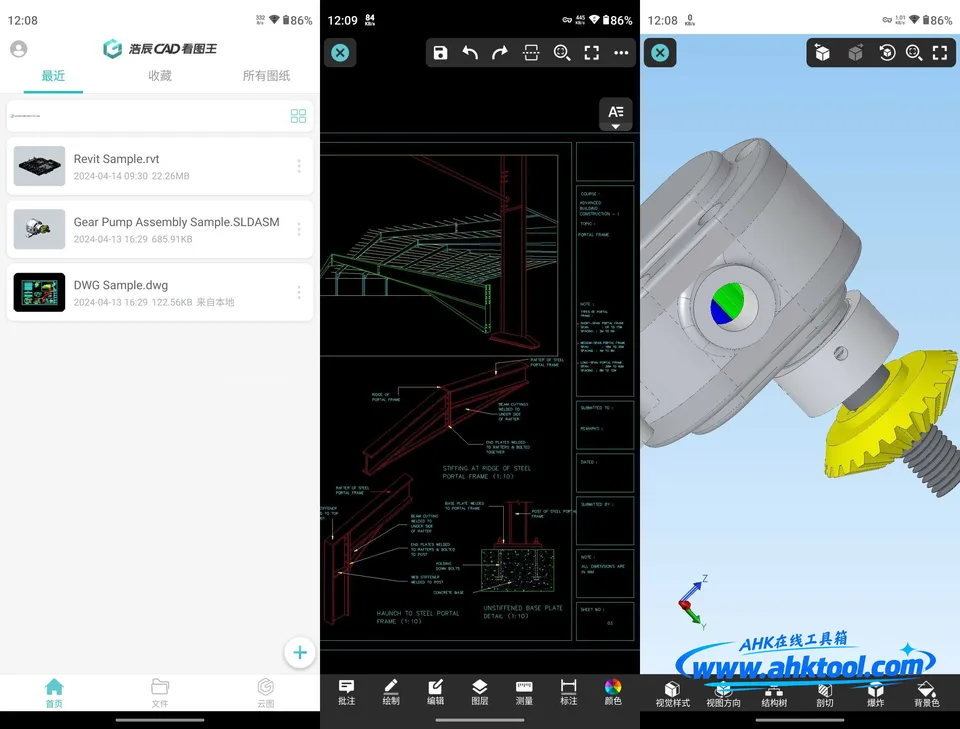960x729 pixels.
Task: Select the 标注 dimension tool
Action: pyautogui.click(x=569, y=692)
